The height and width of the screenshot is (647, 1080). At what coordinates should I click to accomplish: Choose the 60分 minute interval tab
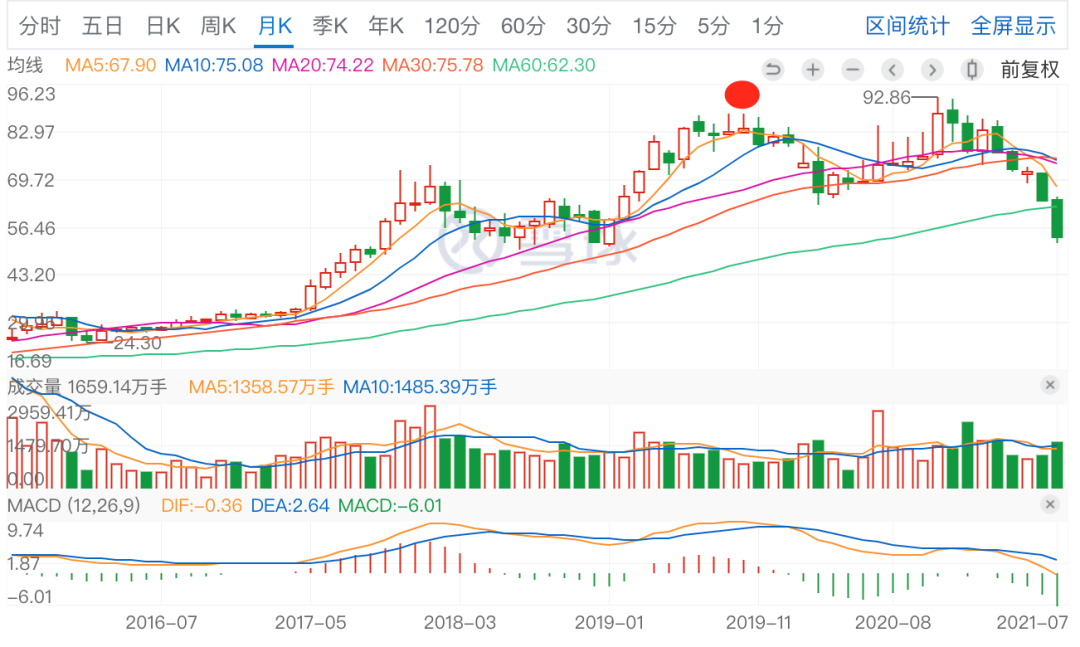click(x=522, y=26)
